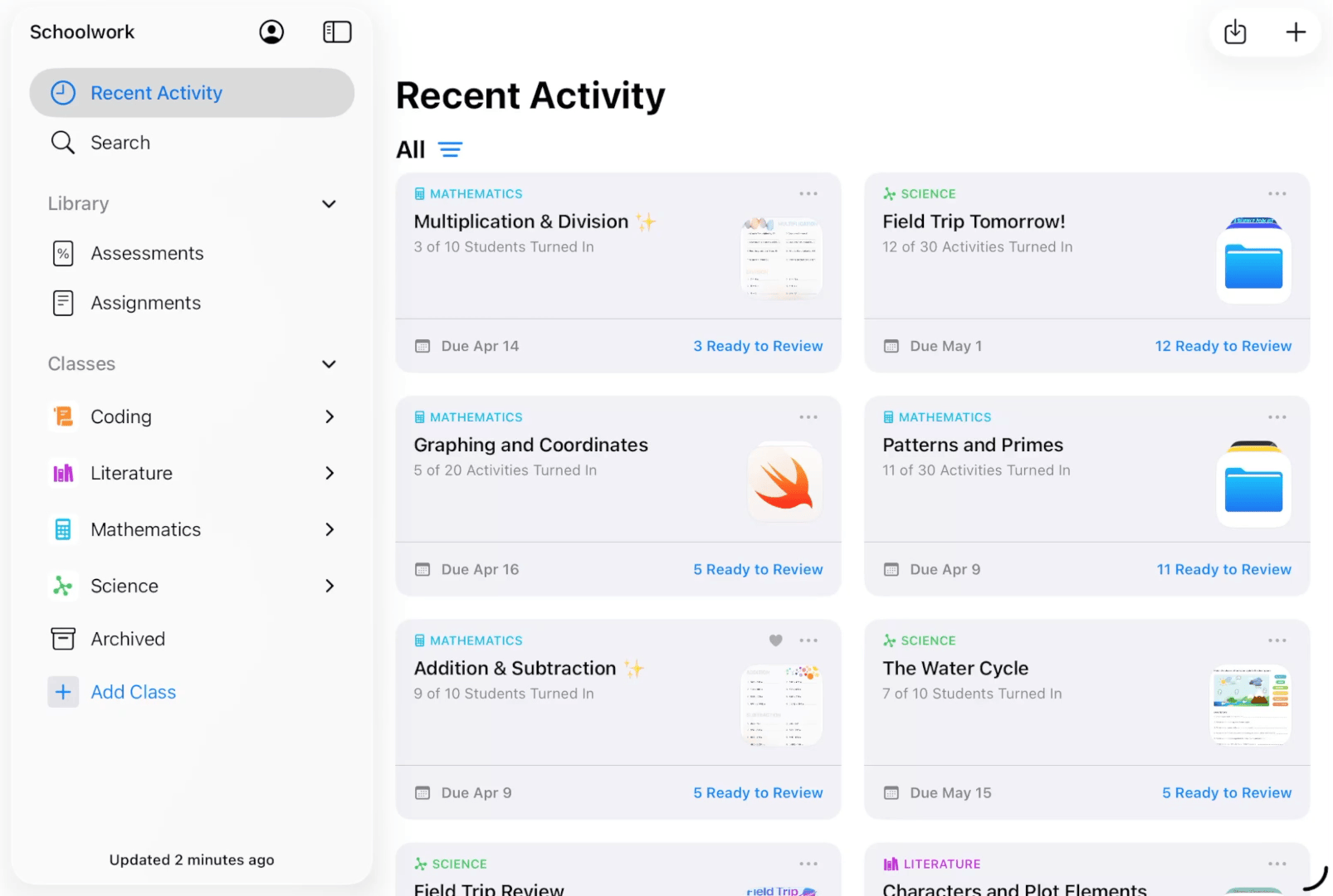Open the Assignments document icon

(63, 303)
